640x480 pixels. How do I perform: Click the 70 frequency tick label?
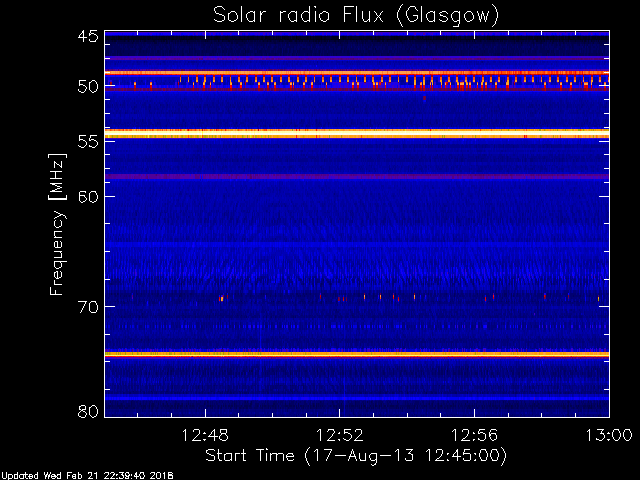click(88, 307)
